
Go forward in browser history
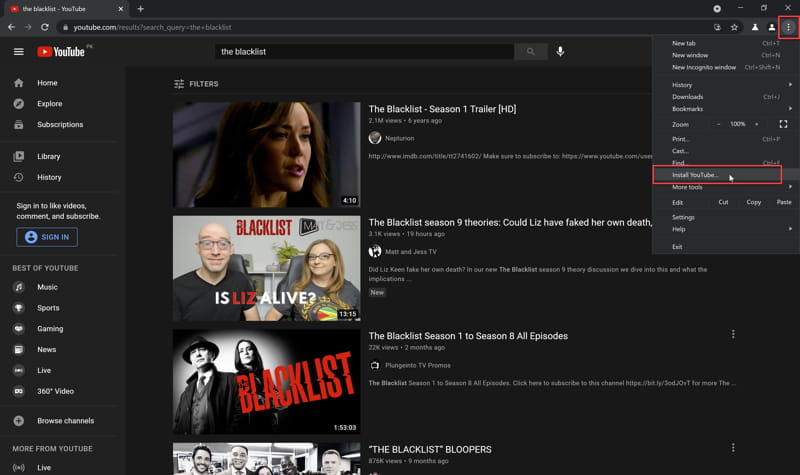[28, 27]
